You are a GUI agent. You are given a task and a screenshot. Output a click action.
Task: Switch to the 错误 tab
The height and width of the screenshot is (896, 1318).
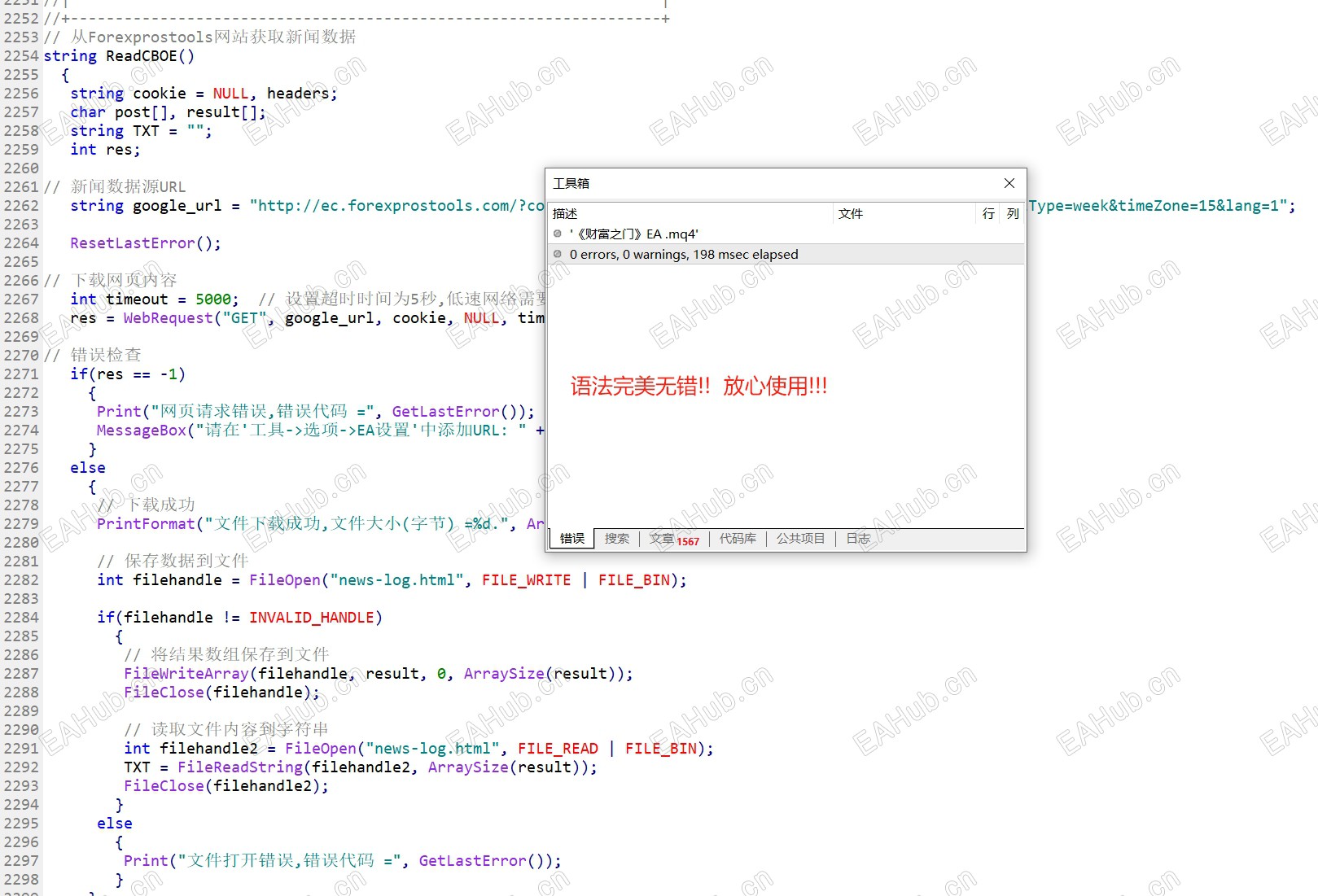pos(572,538)
